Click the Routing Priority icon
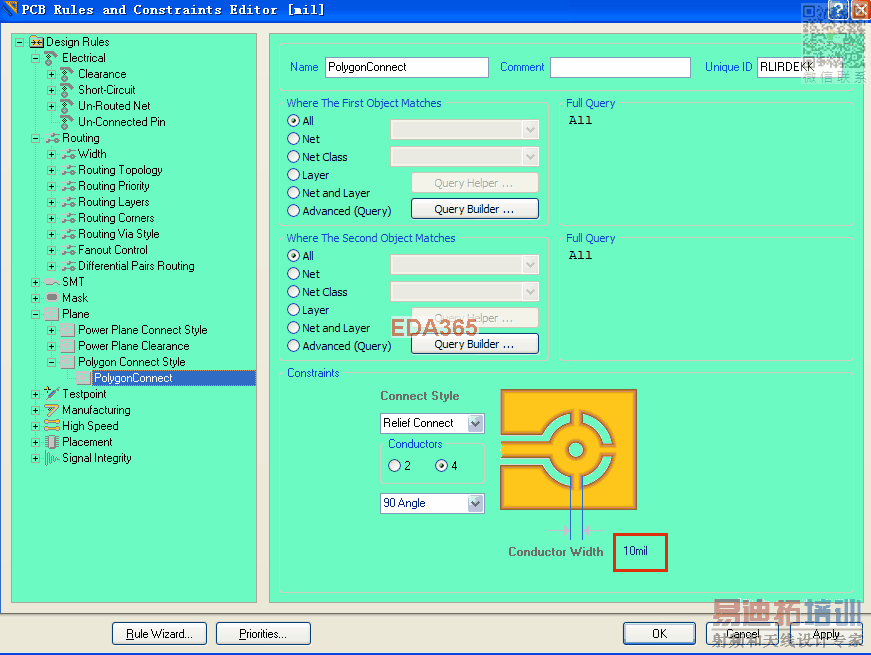Viewport: 871px width, 655px height. coord(68,186)
